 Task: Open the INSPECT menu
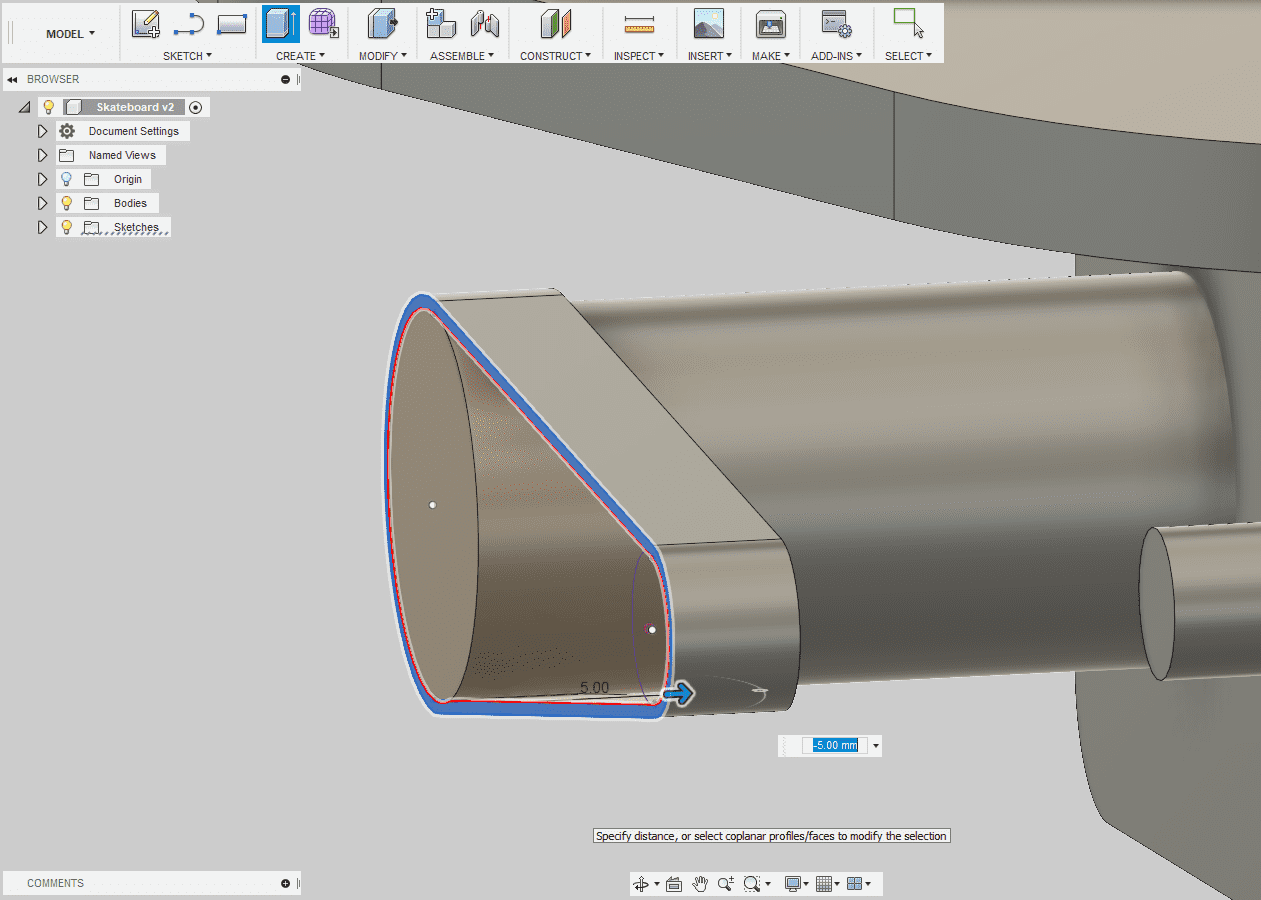pos(638,56)
